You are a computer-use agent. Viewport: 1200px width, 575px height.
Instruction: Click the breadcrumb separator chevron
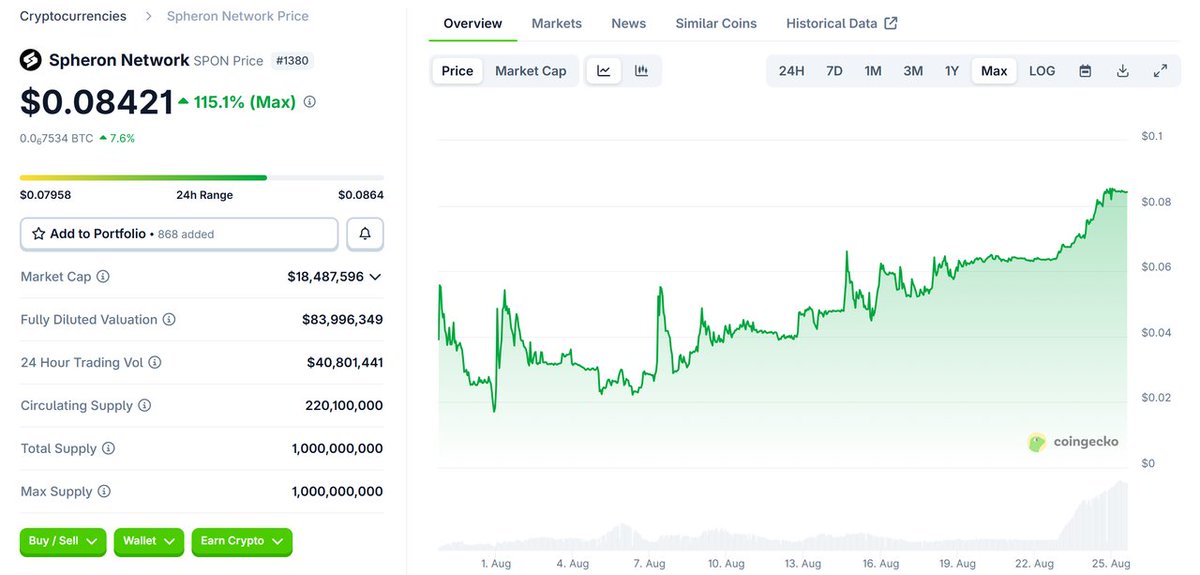[147, 16]
